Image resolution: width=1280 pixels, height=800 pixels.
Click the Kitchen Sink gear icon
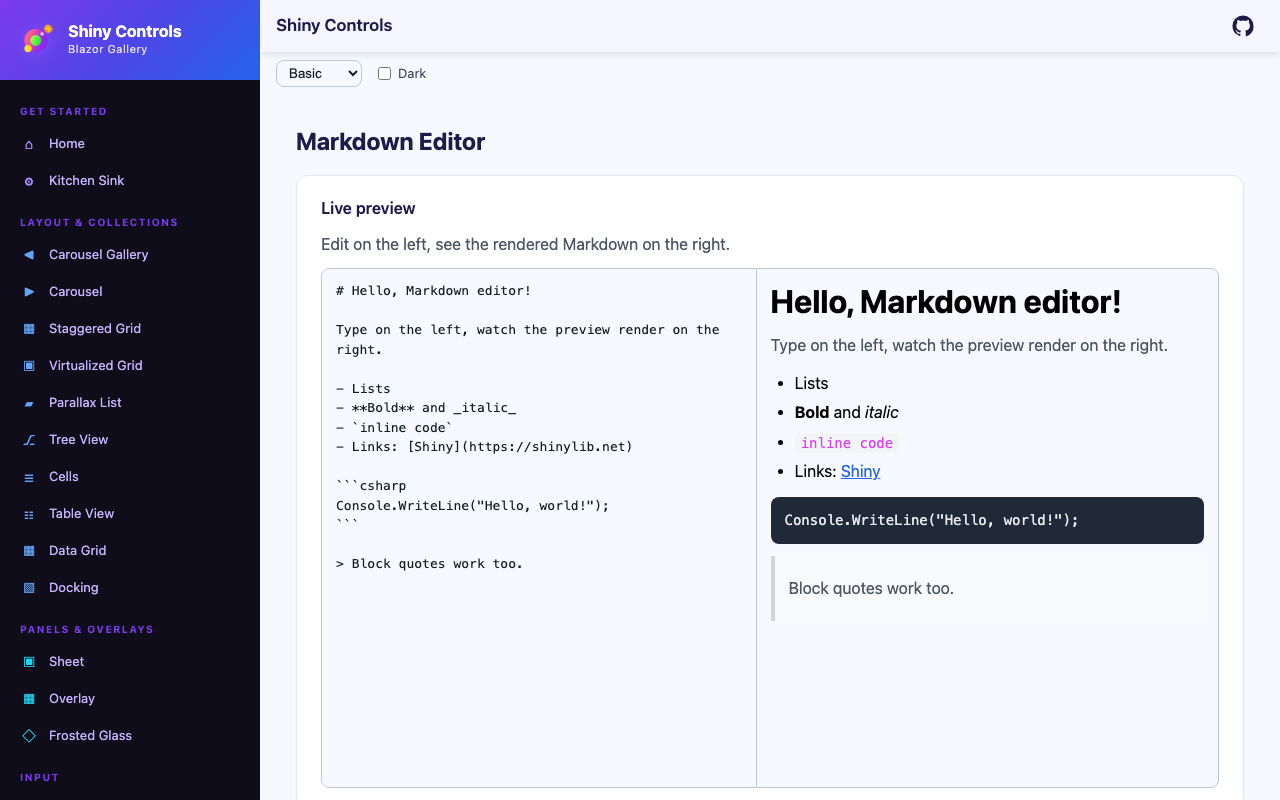(29, 181)
